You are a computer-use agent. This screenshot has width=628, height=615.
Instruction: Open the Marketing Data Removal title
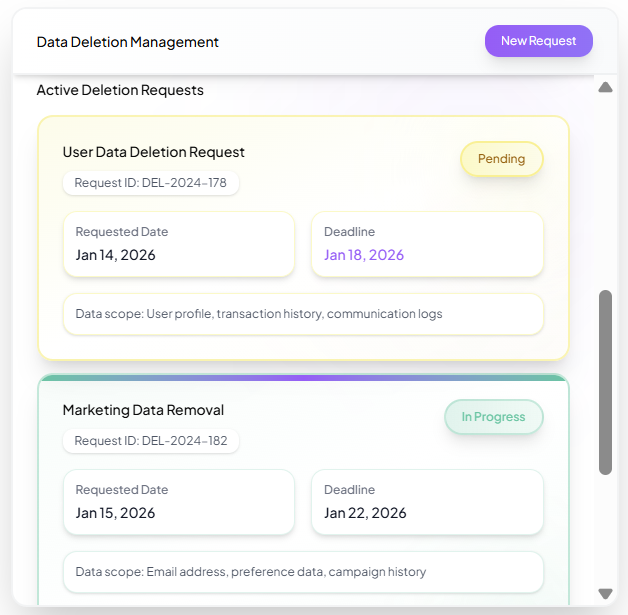tap(143, 410)
